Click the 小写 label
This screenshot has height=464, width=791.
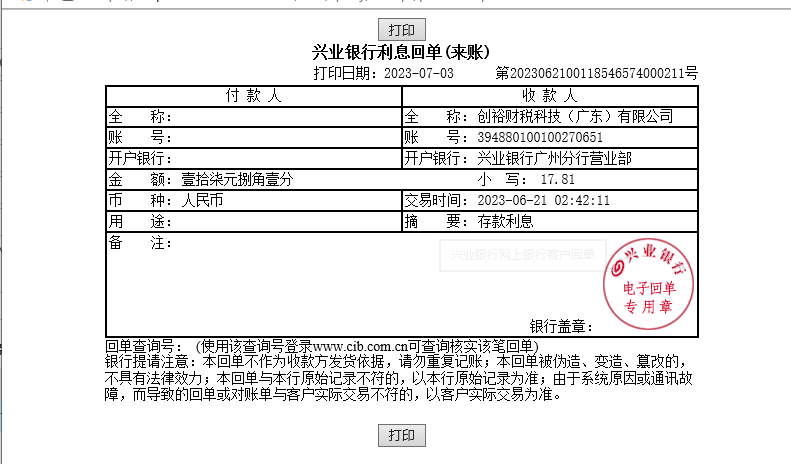tap(502, 180)
